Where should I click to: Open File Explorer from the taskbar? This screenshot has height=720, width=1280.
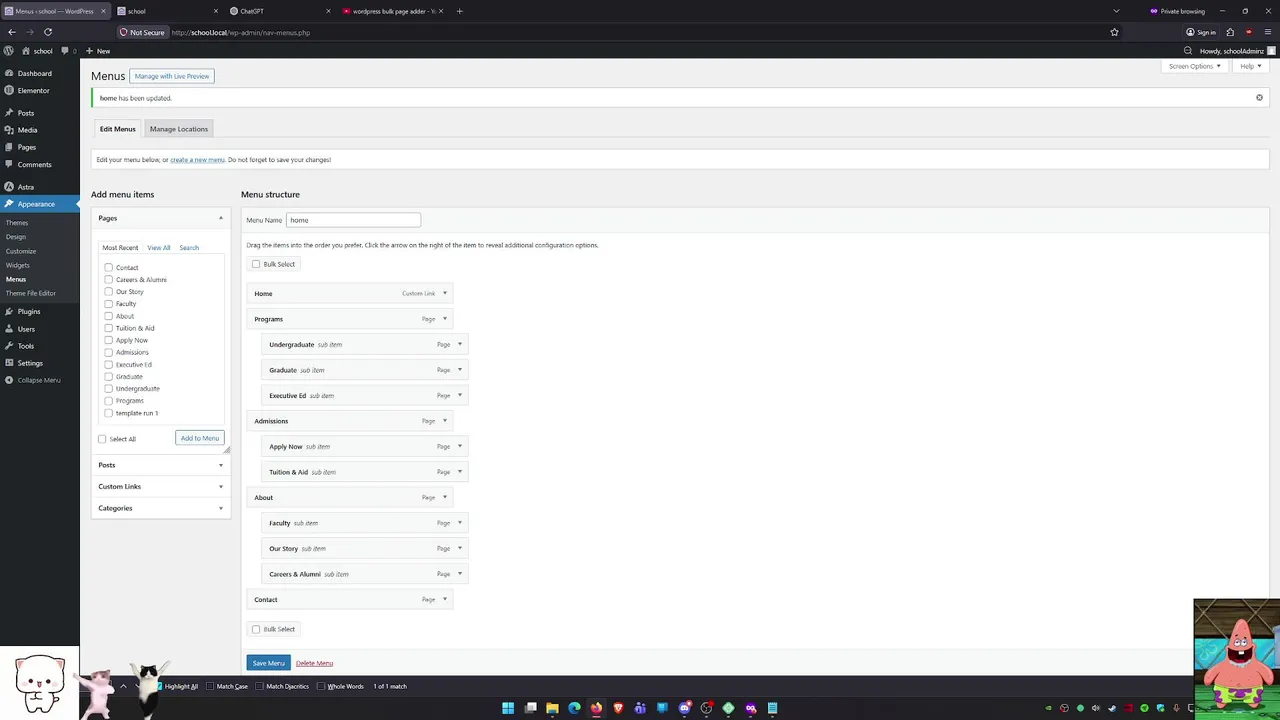[x=552, y=708]
